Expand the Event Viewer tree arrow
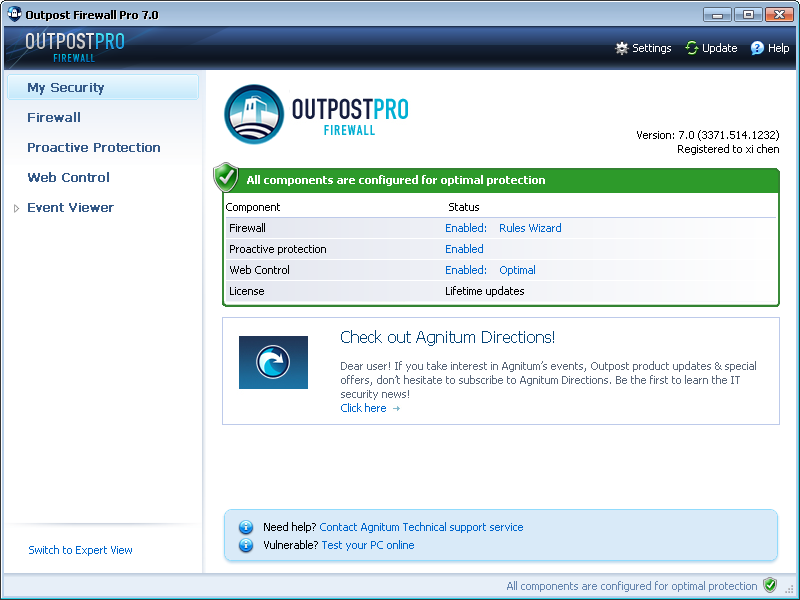This screenshot has height=600, width=800. (x=16, y=208)
